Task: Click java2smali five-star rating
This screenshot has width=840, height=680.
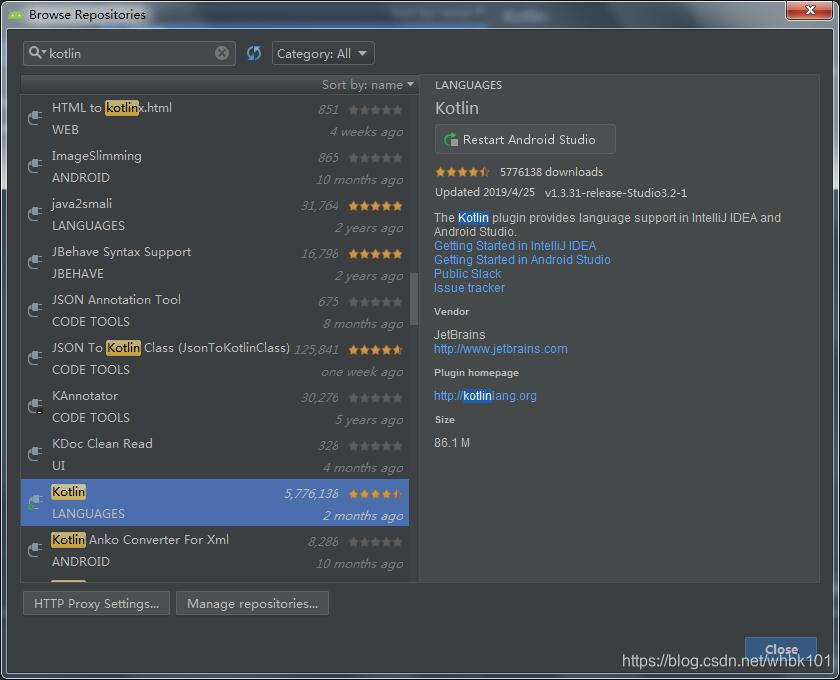Action: (375, 206)
